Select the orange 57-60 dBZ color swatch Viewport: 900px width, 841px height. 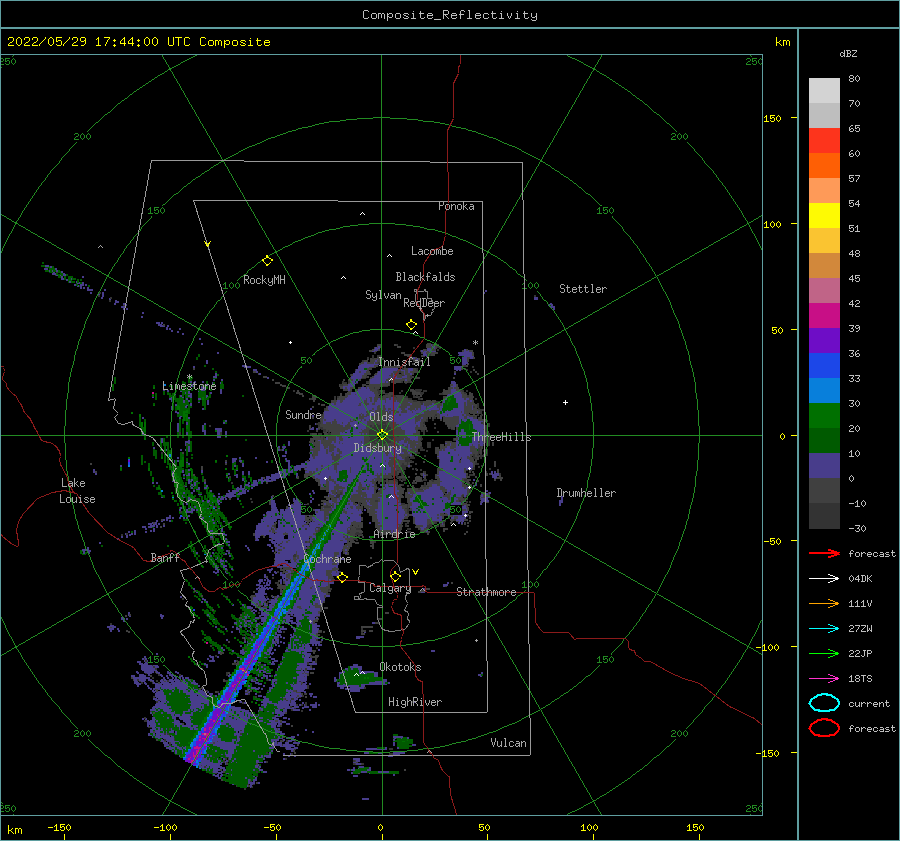tap(824, 166)
